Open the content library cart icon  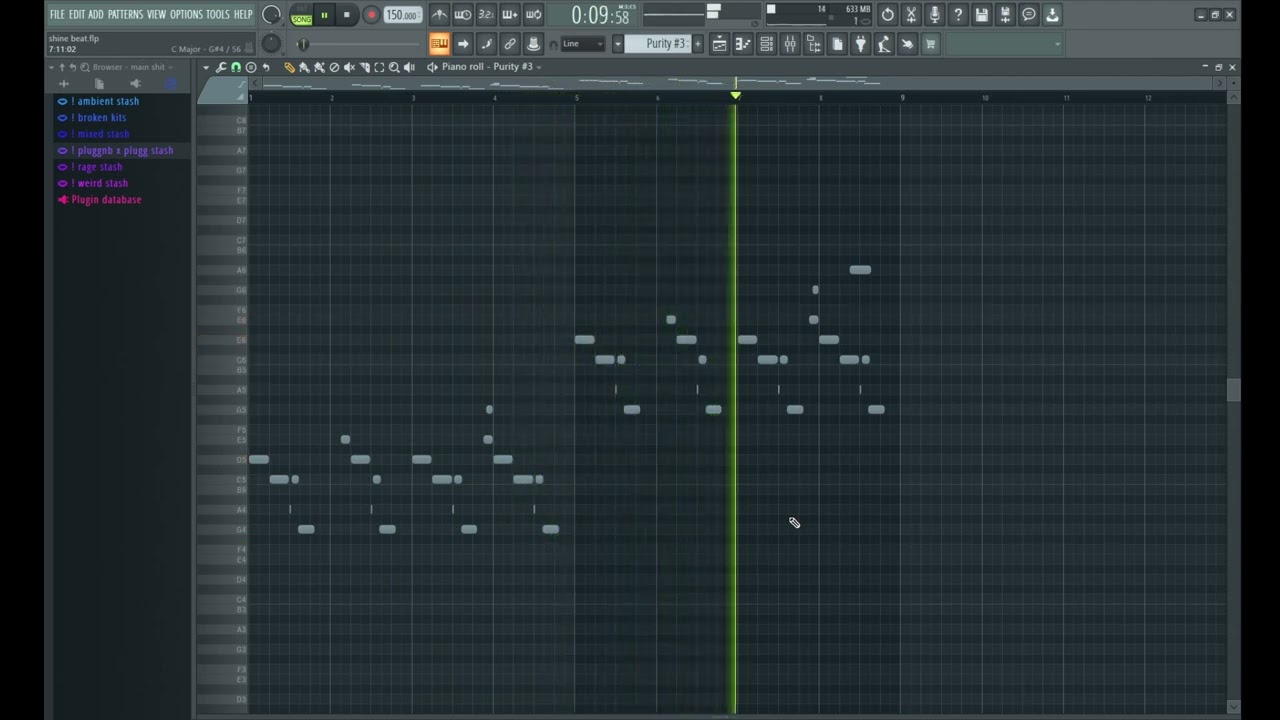pyautogui.click(x=931, y=44)
